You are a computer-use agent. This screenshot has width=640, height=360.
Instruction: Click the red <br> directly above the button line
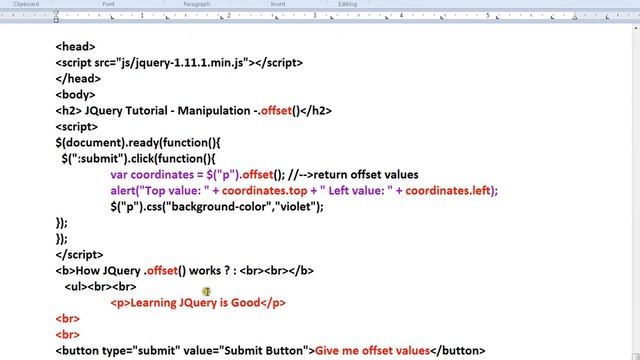coord(68,335)
